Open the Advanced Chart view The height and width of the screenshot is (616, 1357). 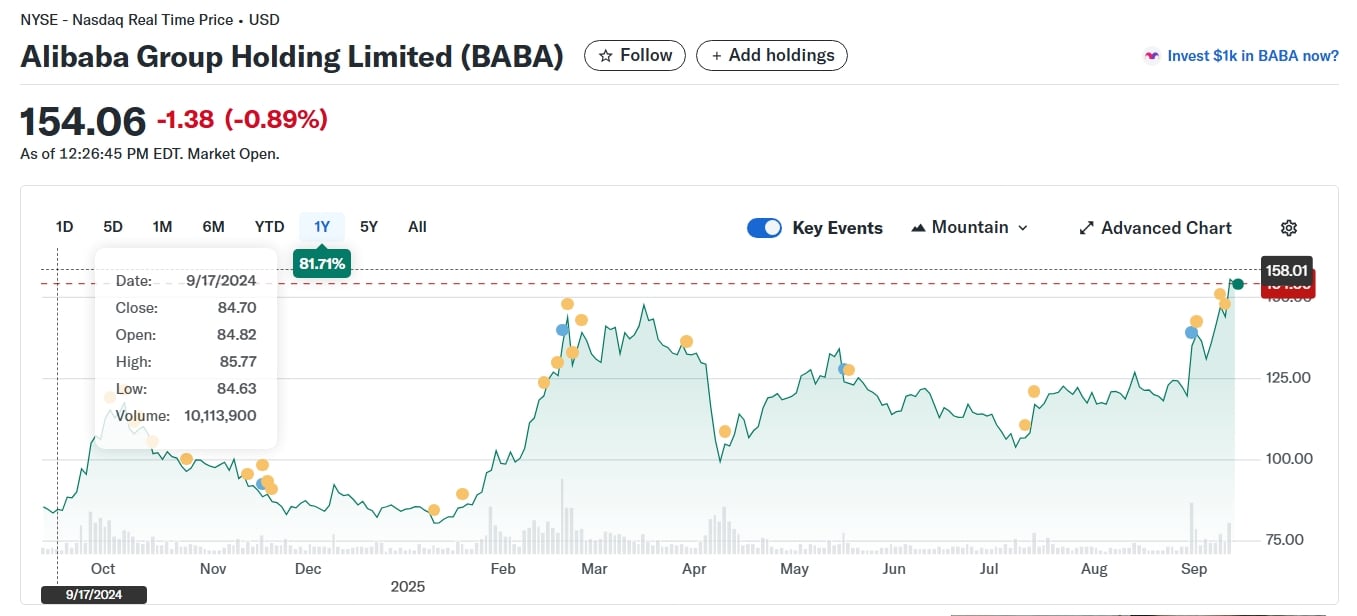point(1155,228)
